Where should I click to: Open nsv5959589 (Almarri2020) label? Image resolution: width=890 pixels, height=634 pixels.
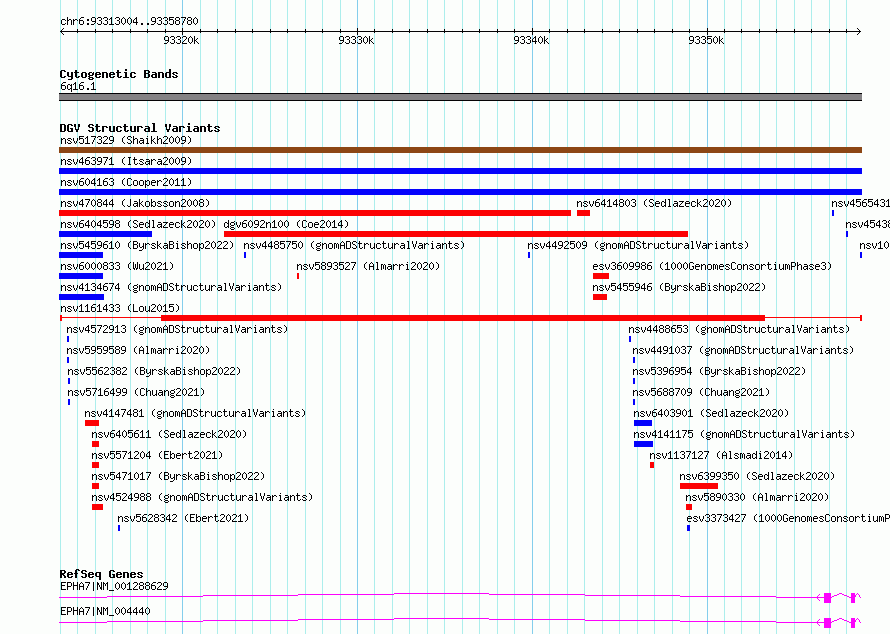pyautogui.click(x=138, y=350)
